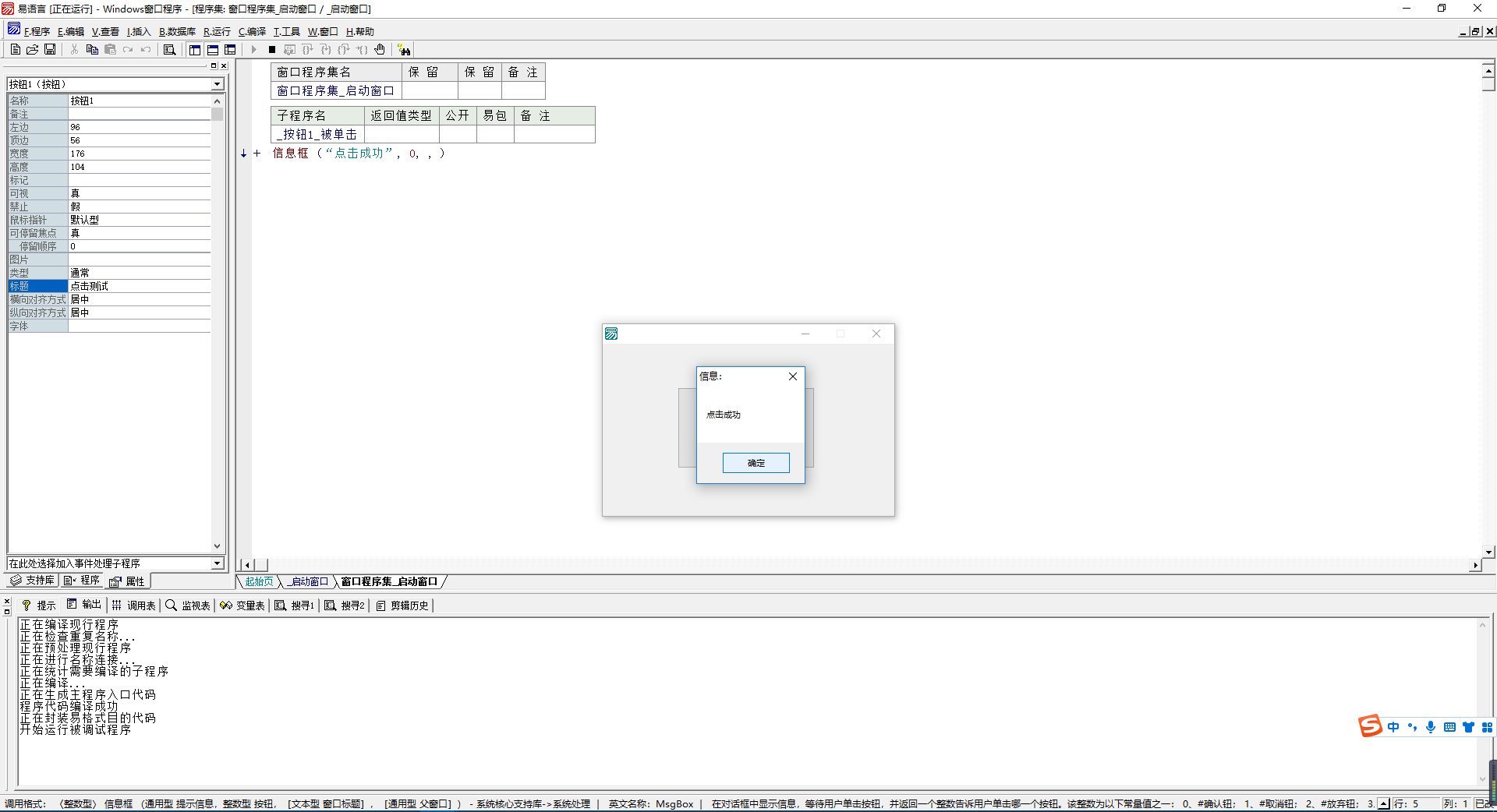Select the 窗口程序集_启动窗口 editor tab
The height and width of the screenshot is (812, 1497).
coord(390,581)
